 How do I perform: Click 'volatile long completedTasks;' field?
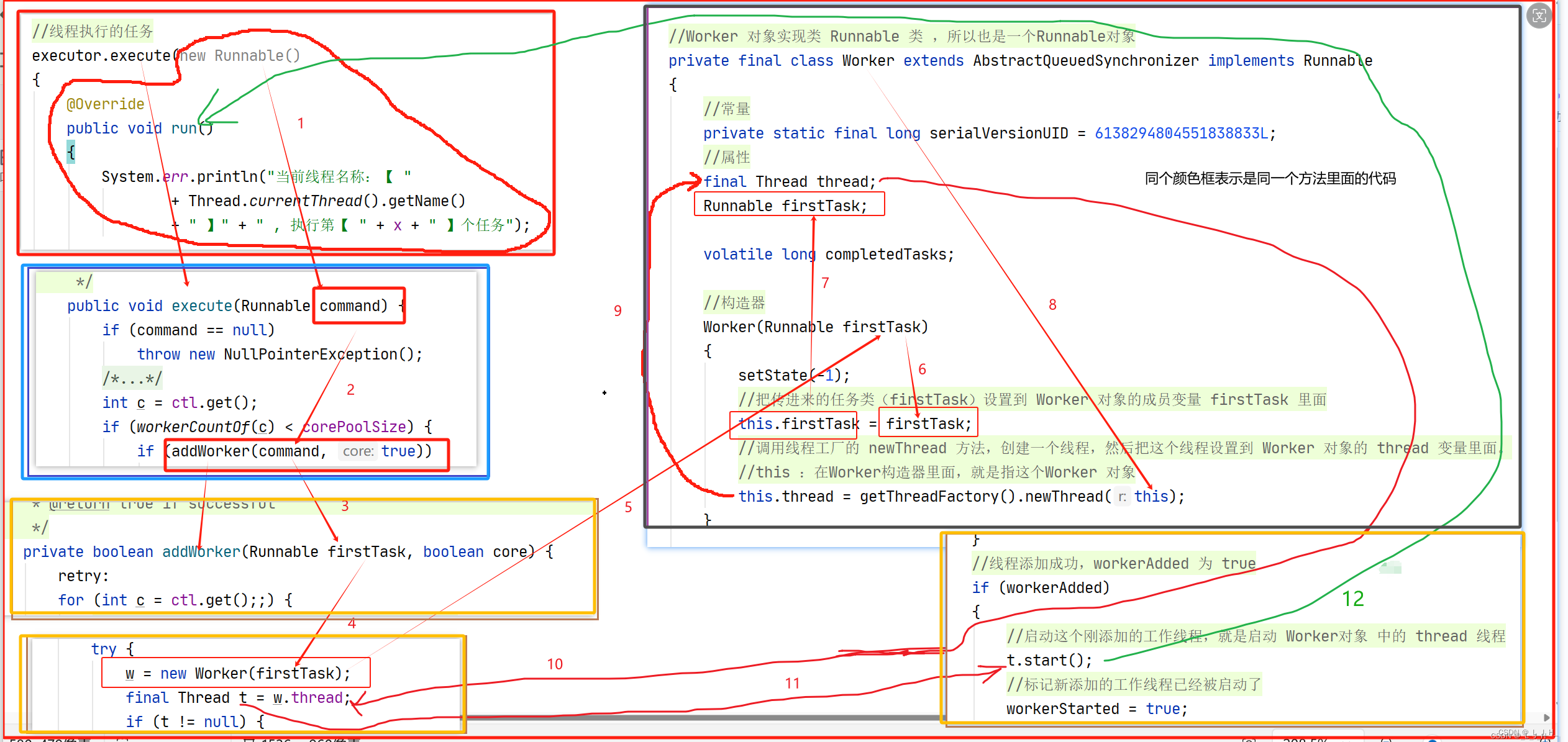(829, 254)
